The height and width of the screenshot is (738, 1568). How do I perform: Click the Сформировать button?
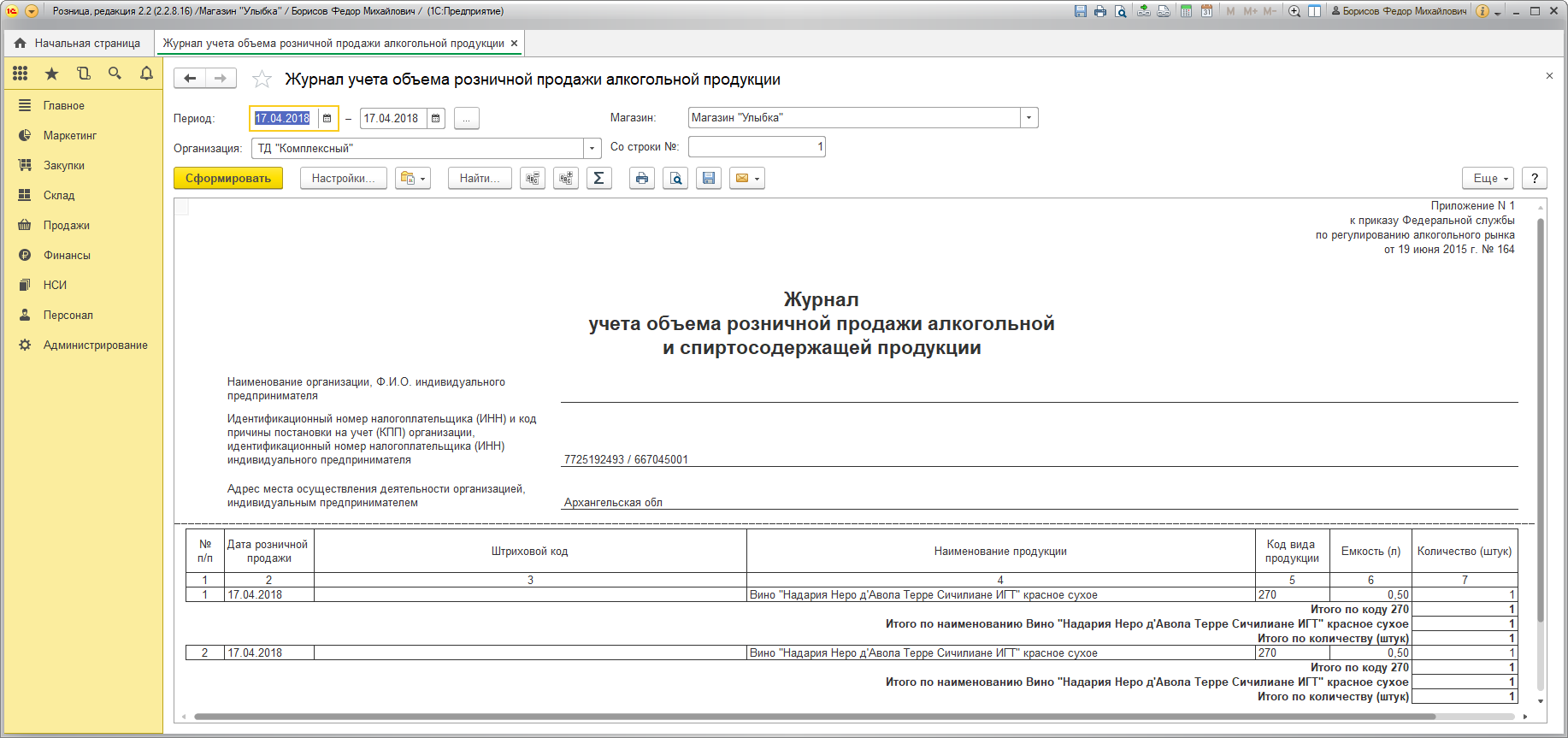[228, 178]
